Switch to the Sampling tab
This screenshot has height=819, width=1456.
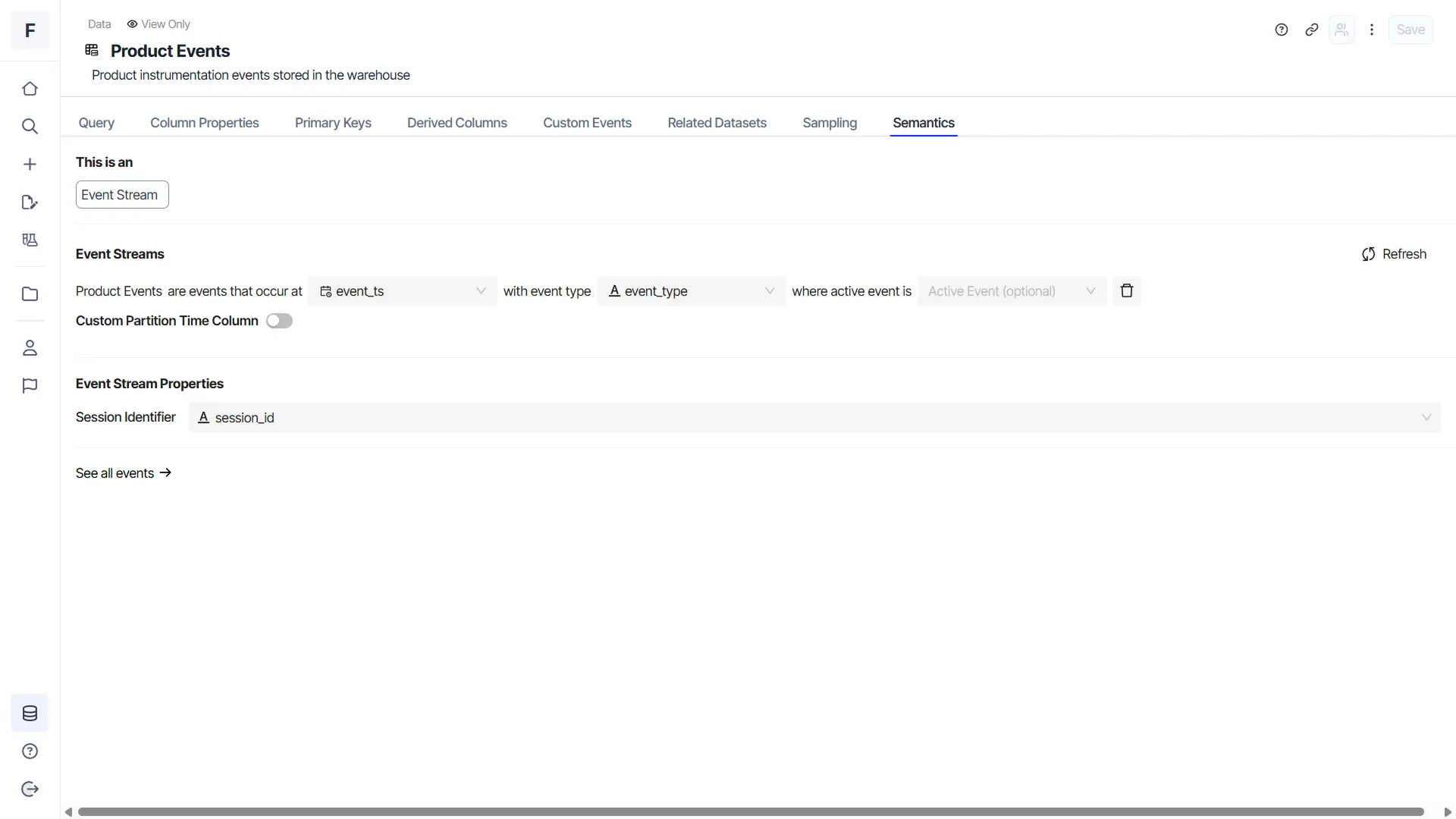point(830,123)
